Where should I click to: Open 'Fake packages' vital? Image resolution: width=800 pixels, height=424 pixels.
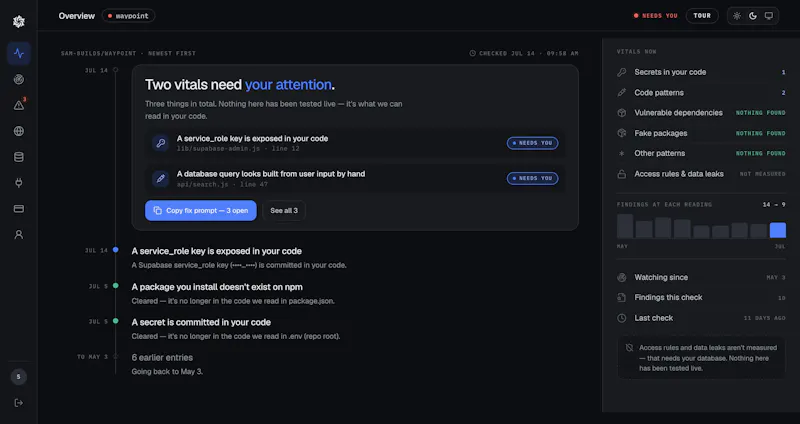pyautogui.click(x=701, y=133)
